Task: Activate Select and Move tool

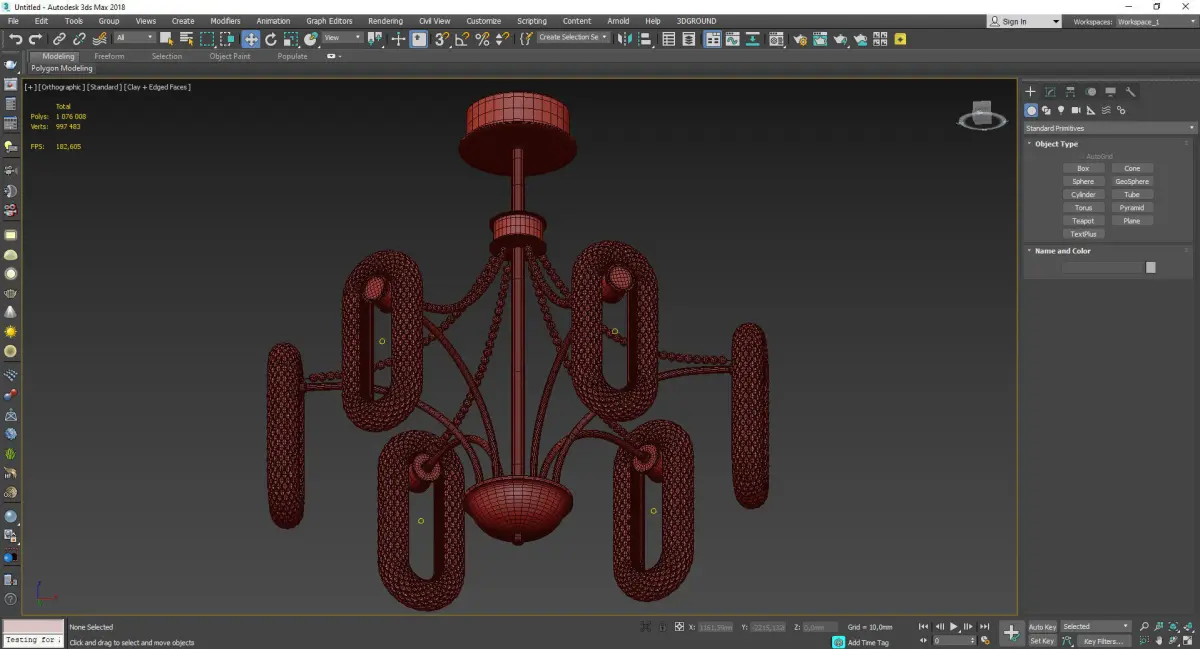Action: [x=250, y=39]
